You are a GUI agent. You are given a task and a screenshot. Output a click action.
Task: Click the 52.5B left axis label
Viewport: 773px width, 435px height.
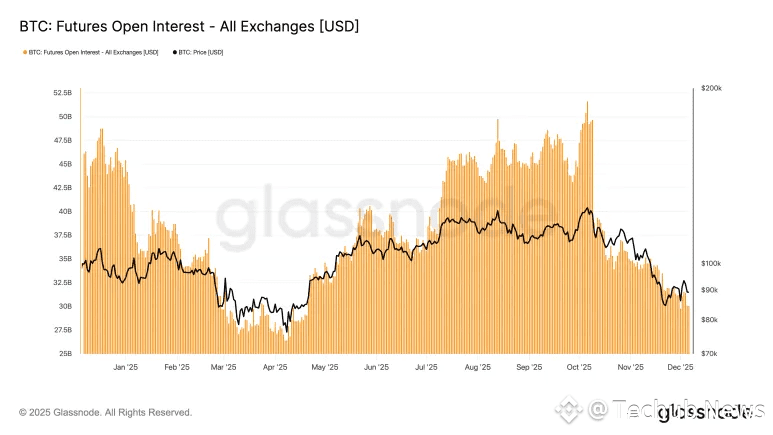coord(63,93)
